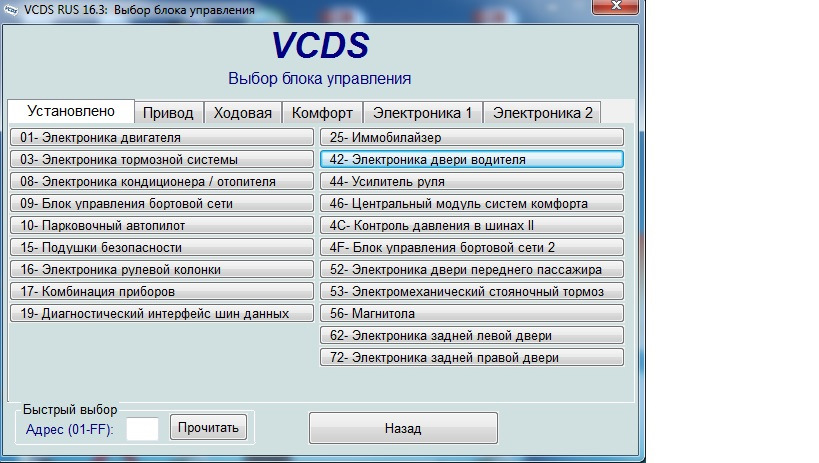The image size is (819, 463).
Task: Close the VCDS window
Action: tap(615, 6)
